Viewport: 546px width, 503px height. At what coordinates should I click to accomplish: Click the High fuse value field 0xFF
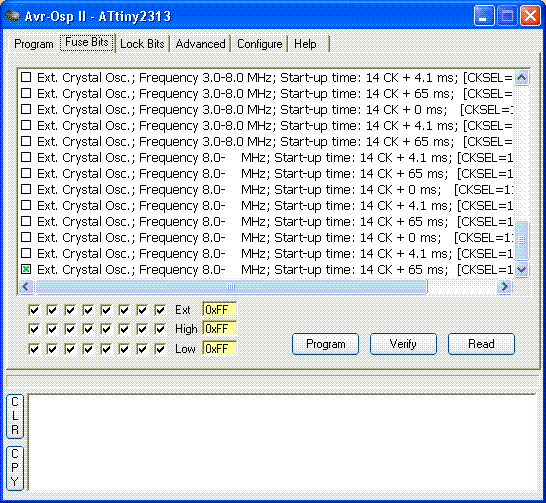click(220, 329)
